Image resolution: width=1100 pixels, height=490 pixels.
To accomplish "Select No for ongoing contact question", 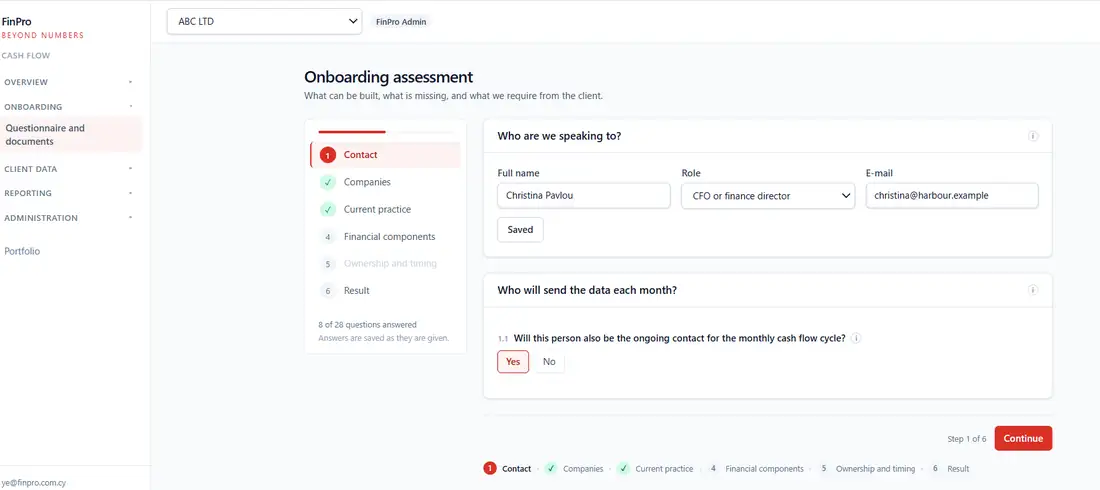I will 549,362.
